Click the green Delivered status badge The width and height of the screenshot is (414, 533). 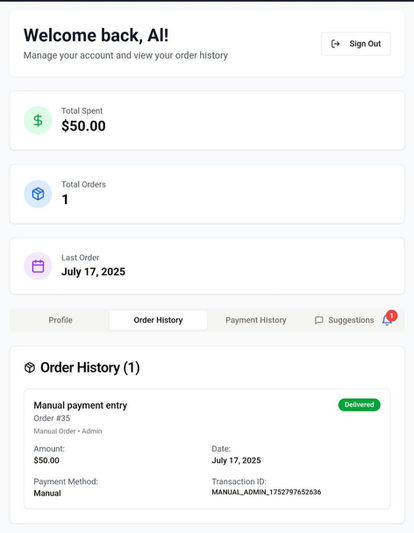click(x=359, y=405)
